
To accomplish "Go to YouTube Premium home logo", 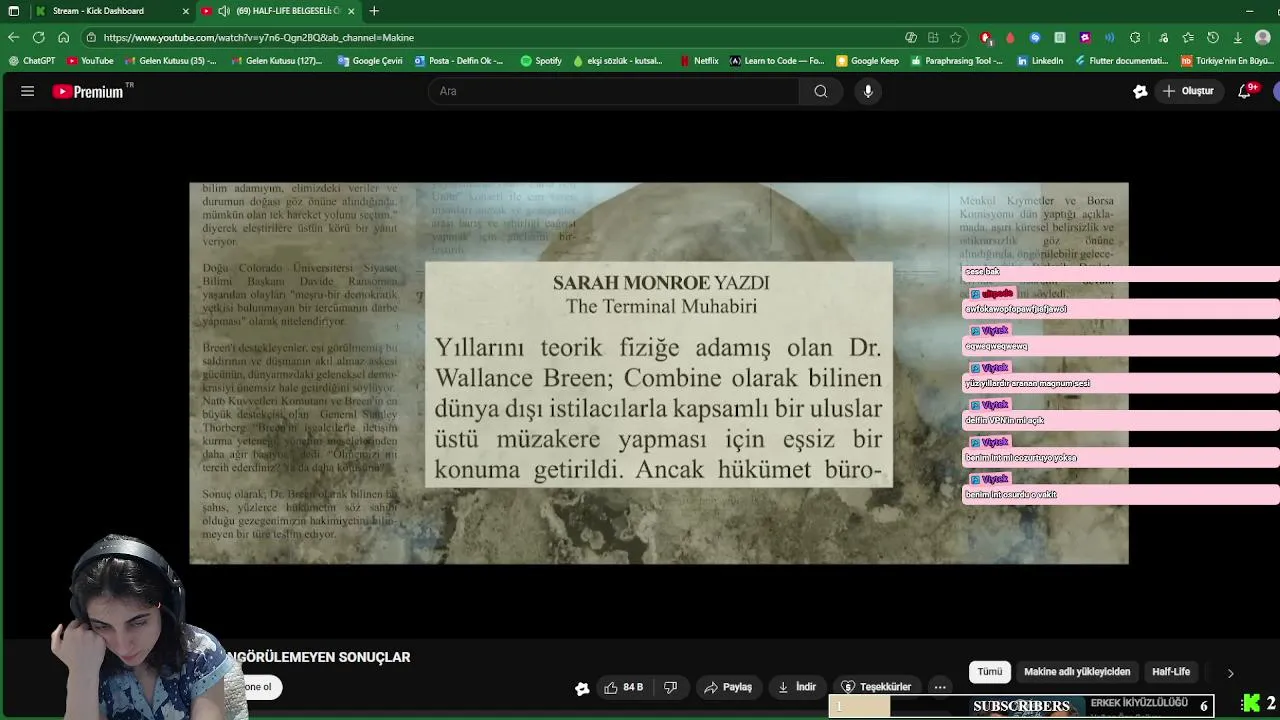I will pyautogui.click(x=93, y=91).
